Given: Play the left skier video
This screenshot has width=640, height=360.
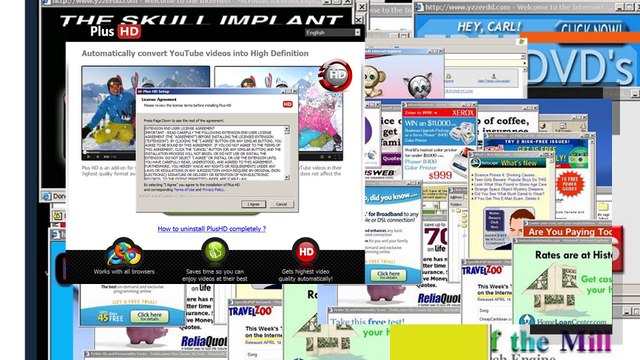Looking at the screenshot, I should point(89,156).
